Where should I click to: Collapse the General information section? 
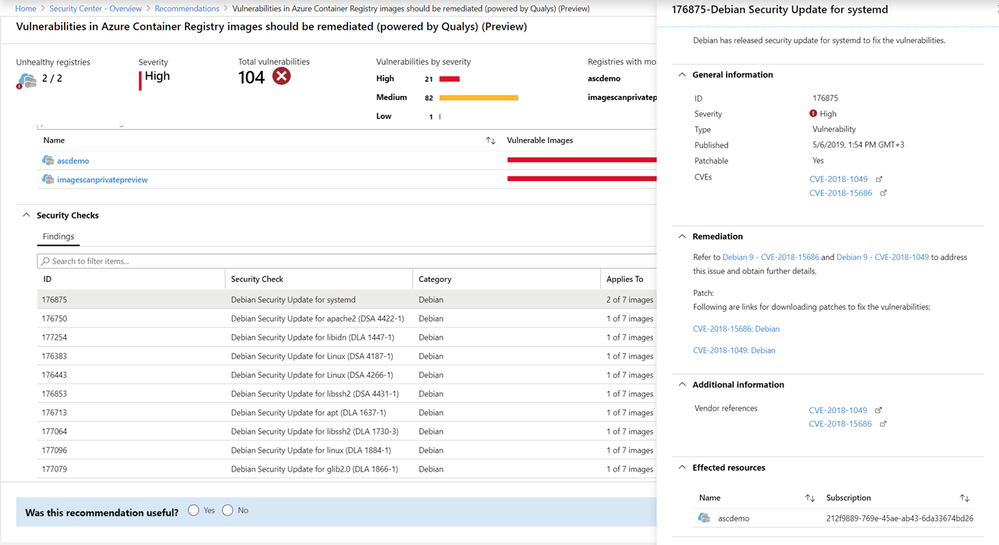coord(682,75)
